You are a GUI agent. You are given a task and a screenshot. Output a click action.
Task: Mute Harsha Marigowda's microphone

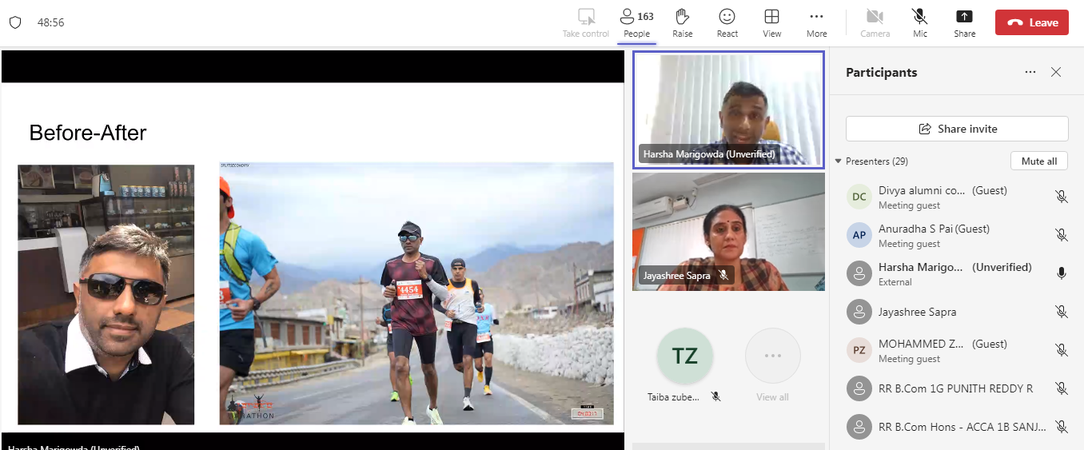click(x=1061, y=273)
